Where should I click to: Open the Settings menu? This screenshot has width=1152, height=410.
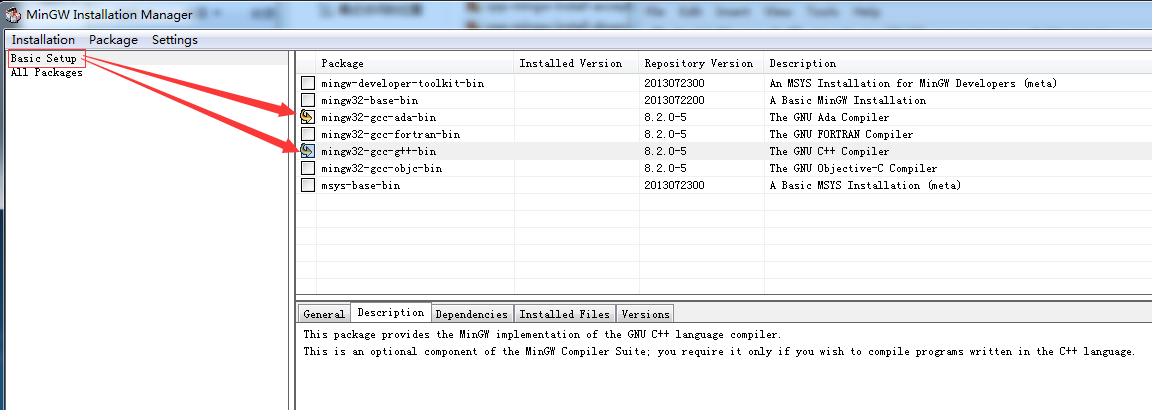(175, 40)
